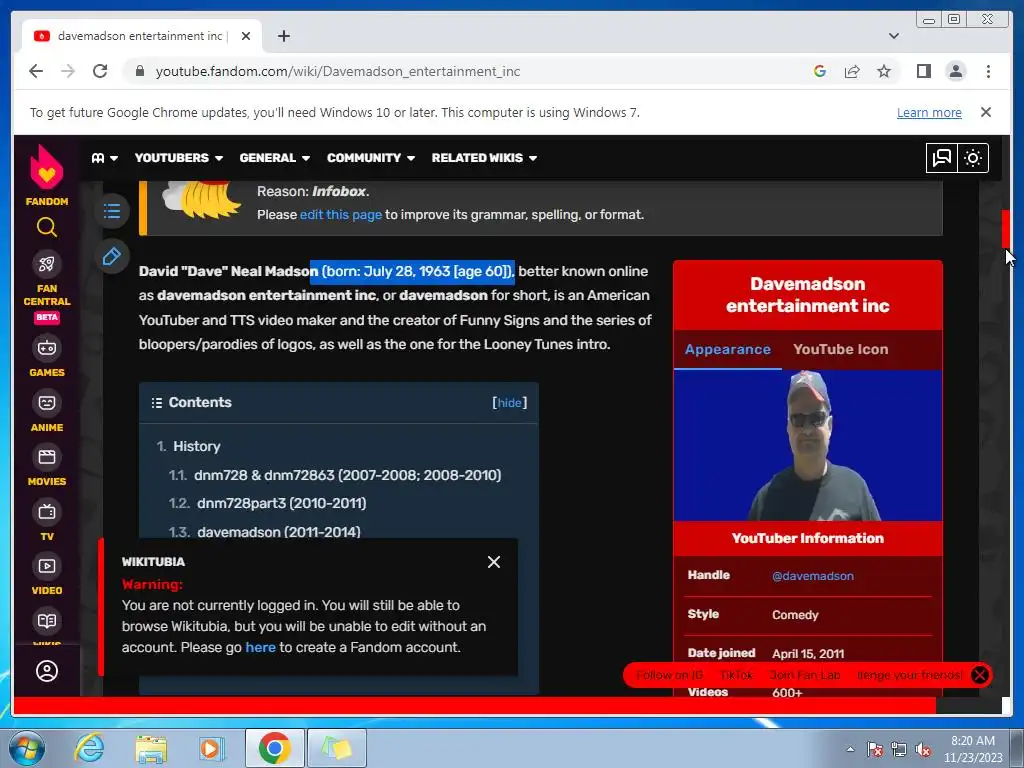Expand the wiki logo dropdown menu
The height and width of the screenshot is (768, 1024).
pyautogui.click(x=104, y=158)
